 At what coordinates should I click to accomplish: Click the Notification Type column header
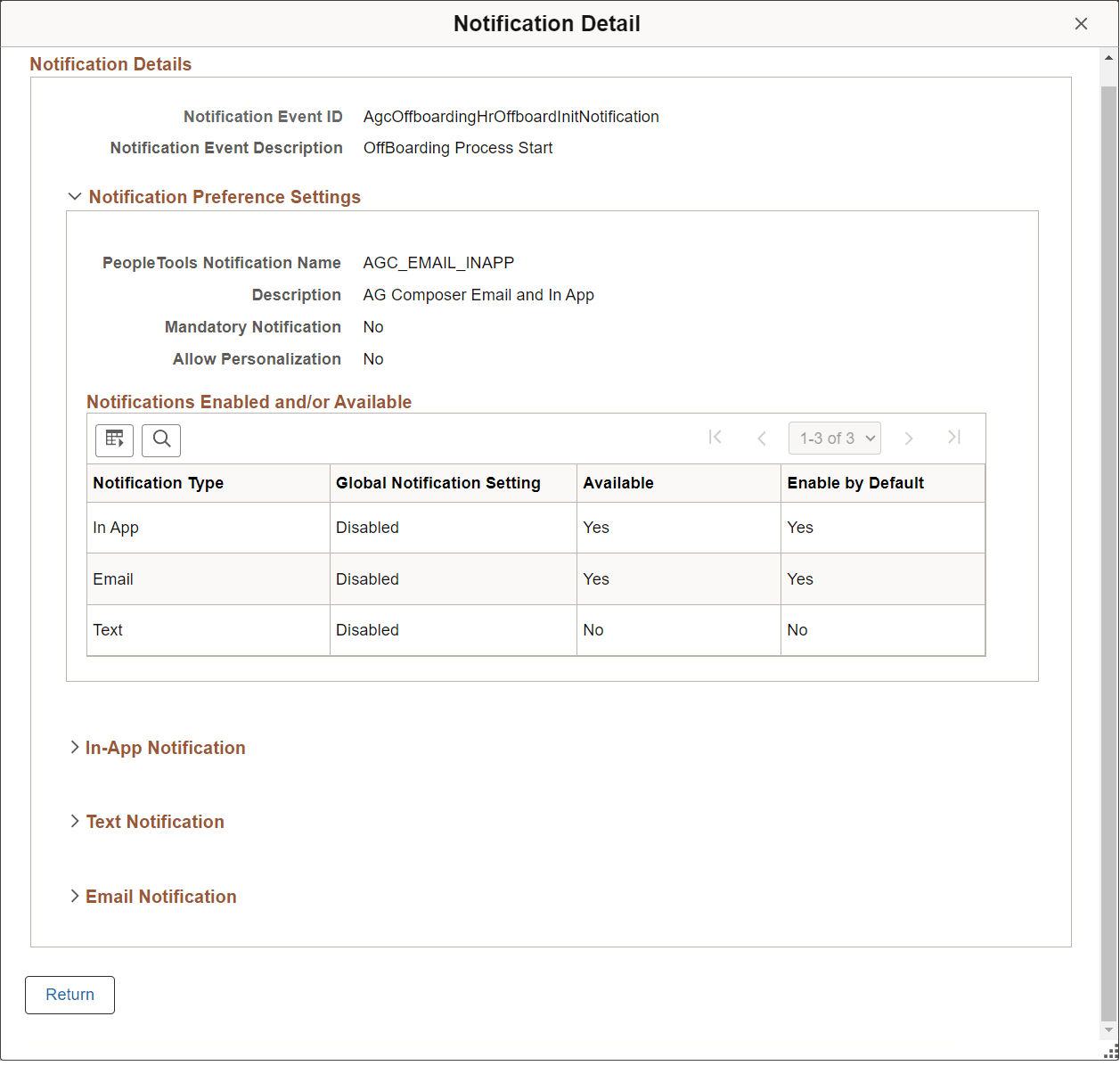(158, 483)
